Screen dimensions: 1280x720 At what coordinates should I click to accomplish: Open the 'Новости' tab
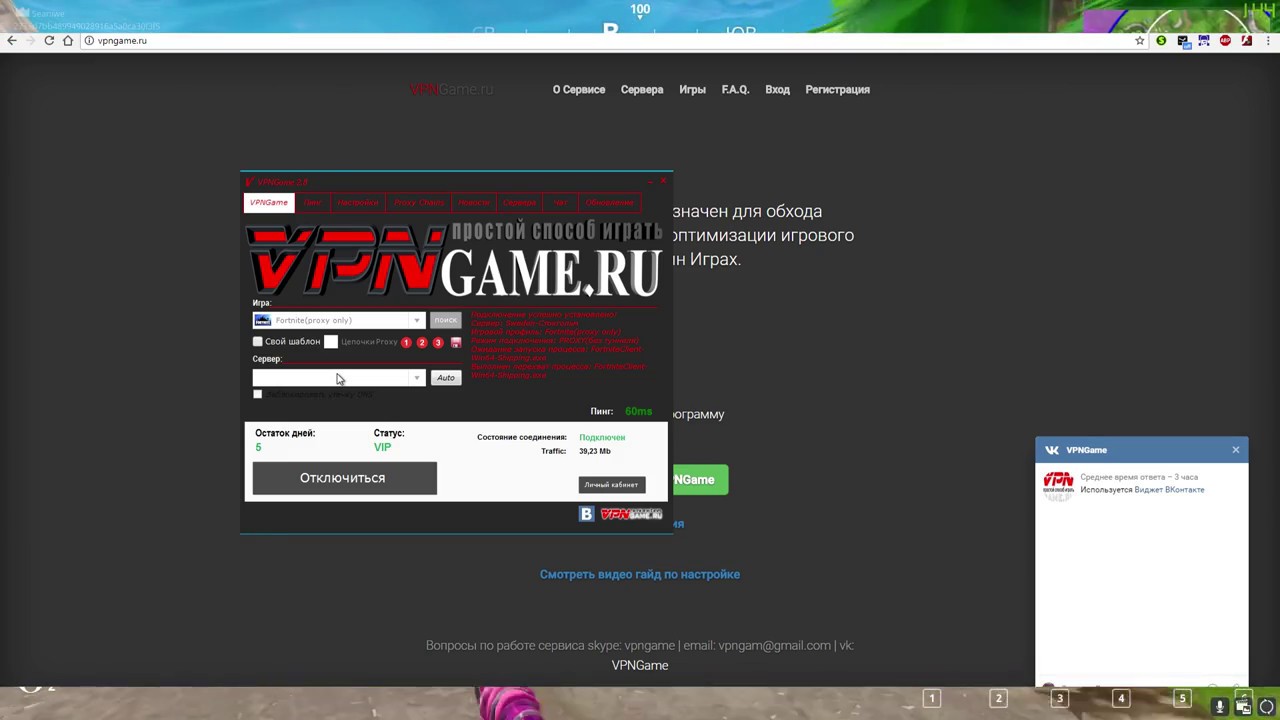click(x=474, y=203)
